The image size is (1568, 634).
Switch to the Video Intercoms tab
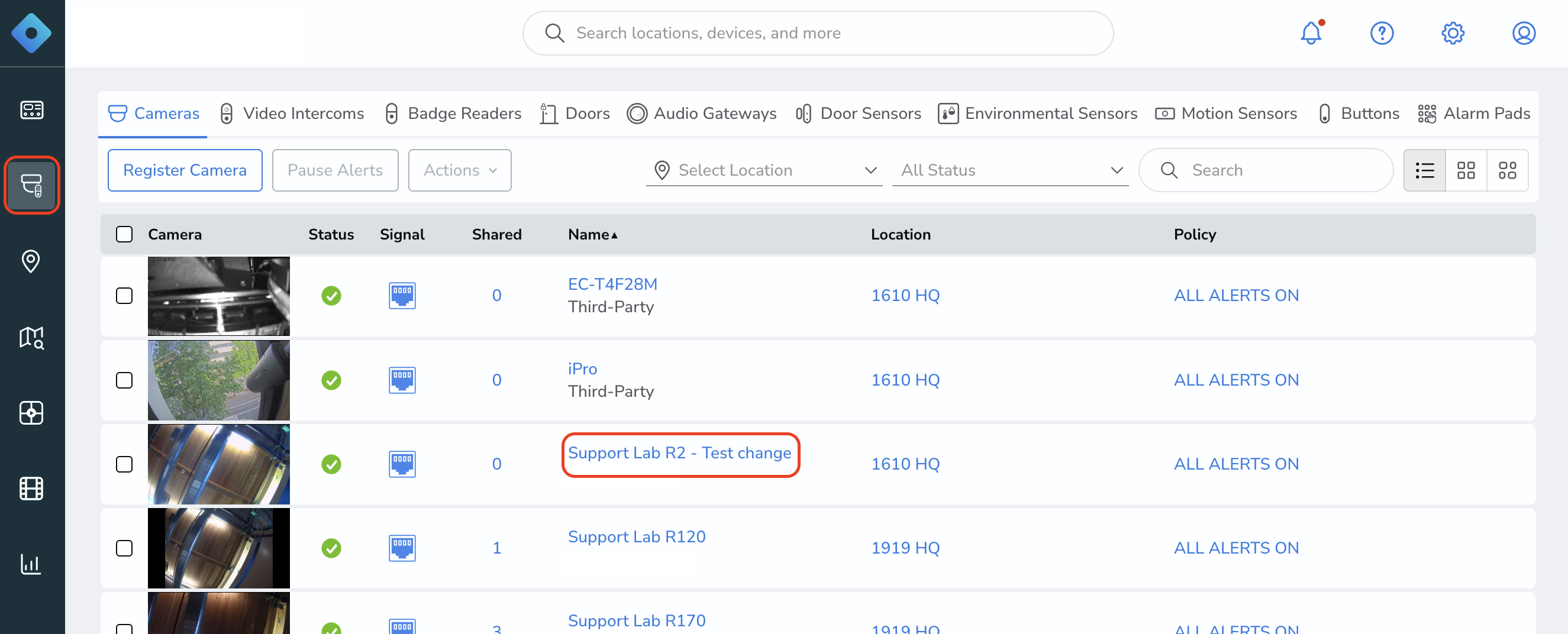[x=292, y=114]
